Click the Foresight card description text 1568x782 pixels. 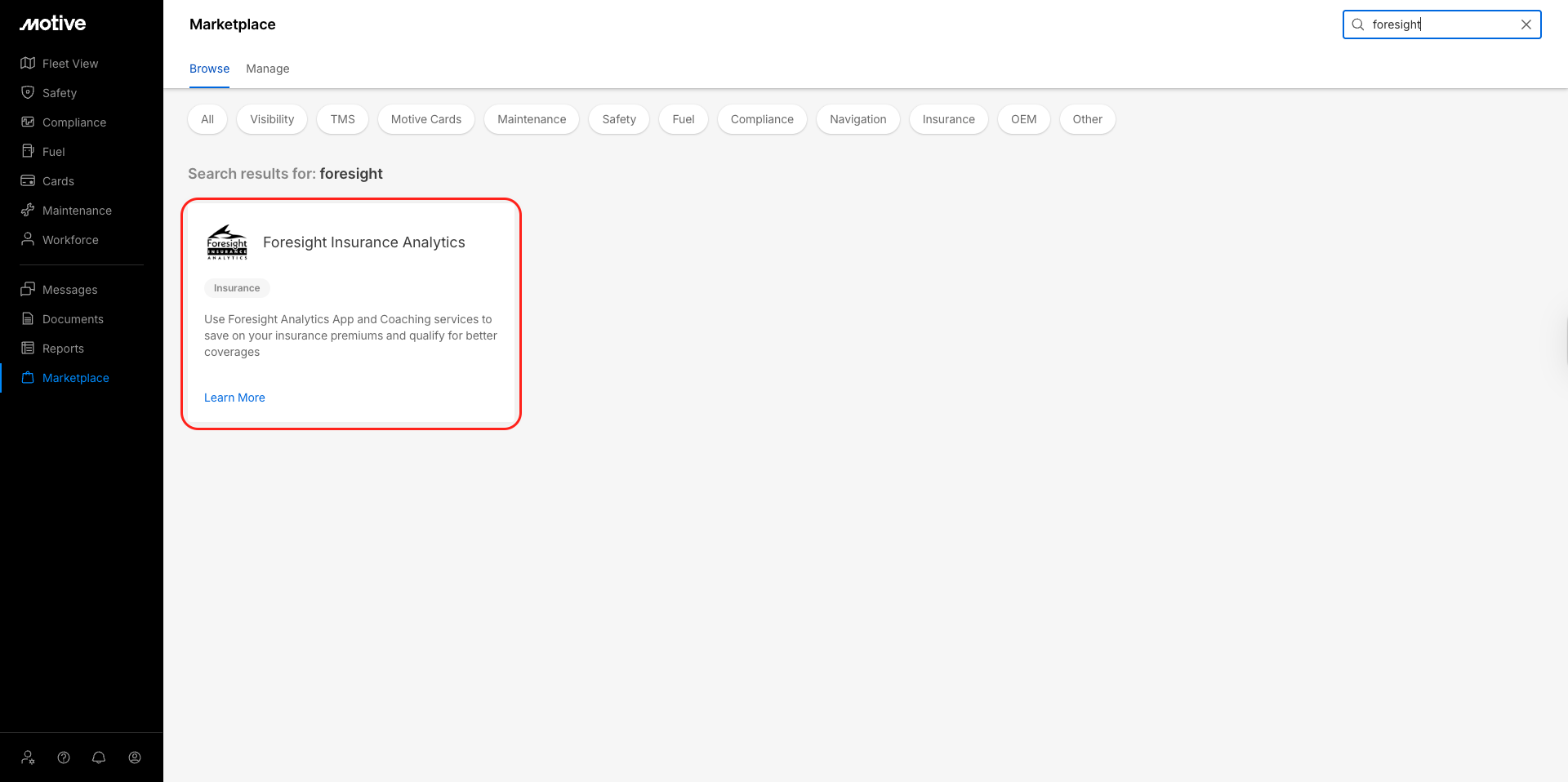click(351, 335)
